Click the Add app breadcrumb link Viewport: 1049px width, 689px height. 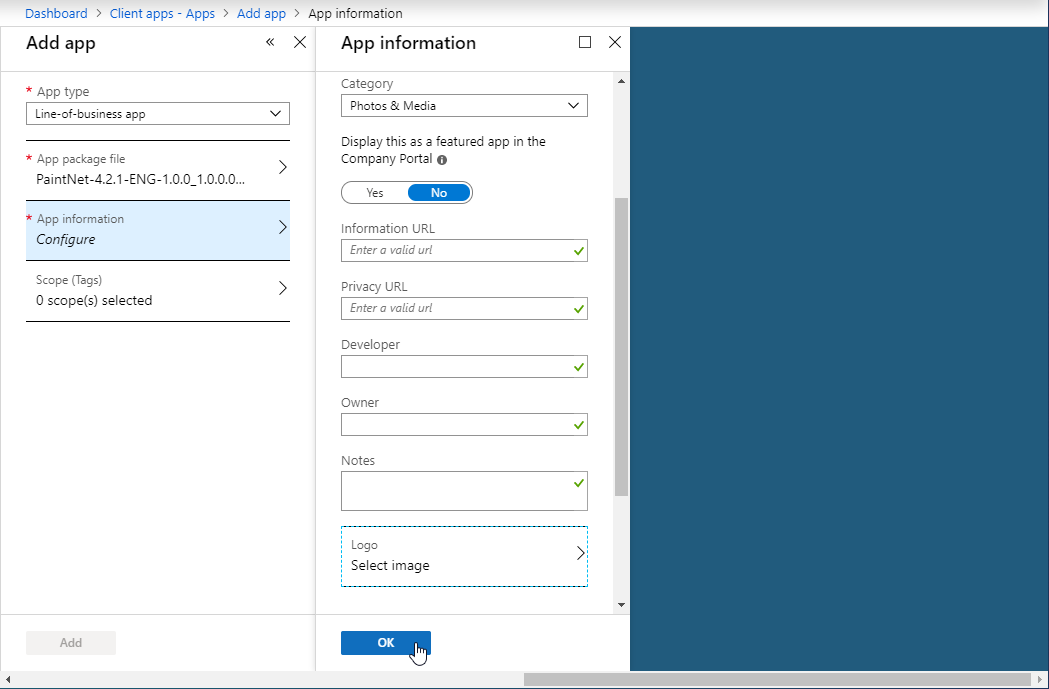(x=261, y=14)
